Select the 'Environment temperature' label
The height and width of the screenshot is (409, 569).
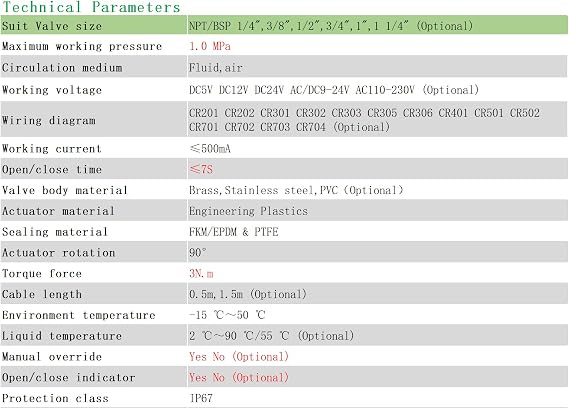pyautogui.click(x=79, y=315)
